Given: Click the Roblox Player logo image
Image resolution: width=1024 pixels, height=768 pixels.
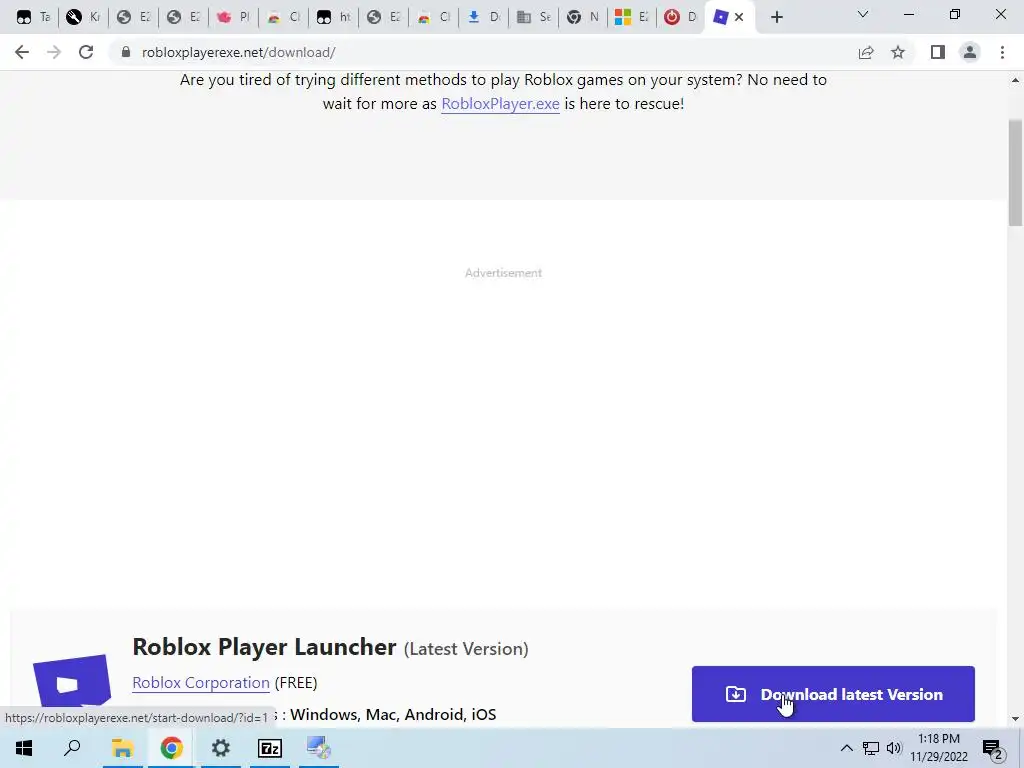Looking at the screenshot, I should (x=72, y=681).
